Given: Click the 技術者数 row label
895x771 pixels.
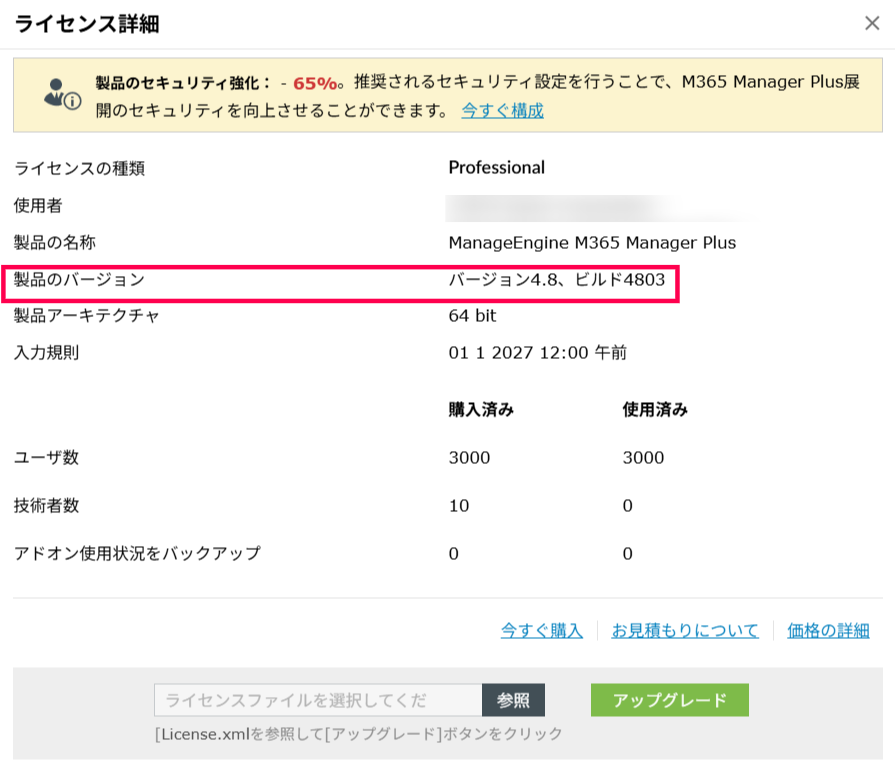Looking at the screenshot, I should [46, 506].
